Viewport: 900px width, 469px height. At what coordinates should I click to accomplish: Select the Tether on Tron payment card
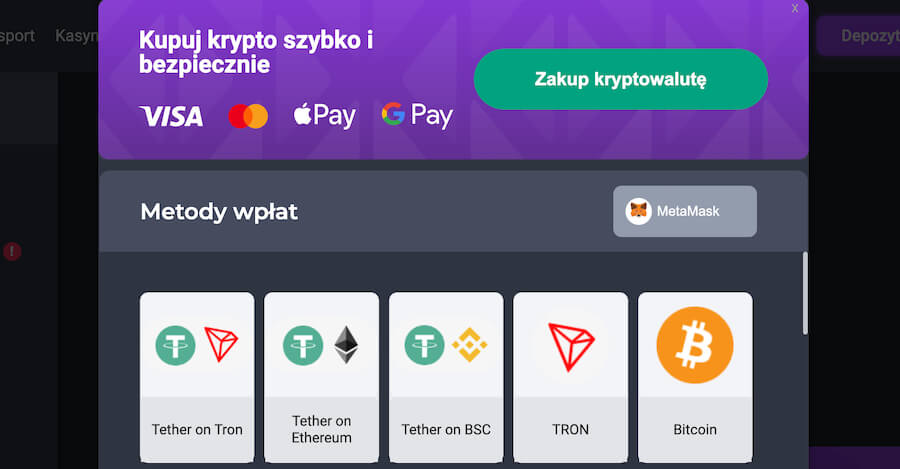197,377
